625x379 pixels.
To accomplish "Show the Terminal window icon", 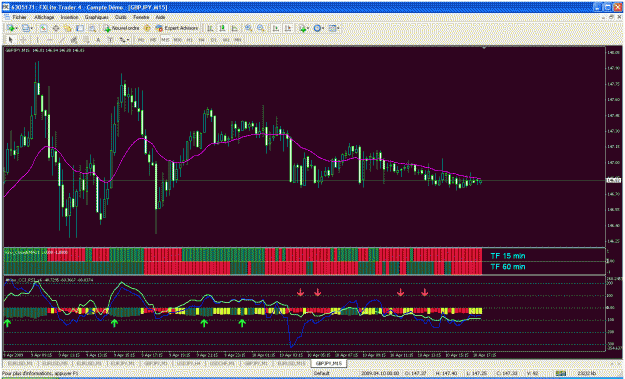I will (x=80, y=28).
